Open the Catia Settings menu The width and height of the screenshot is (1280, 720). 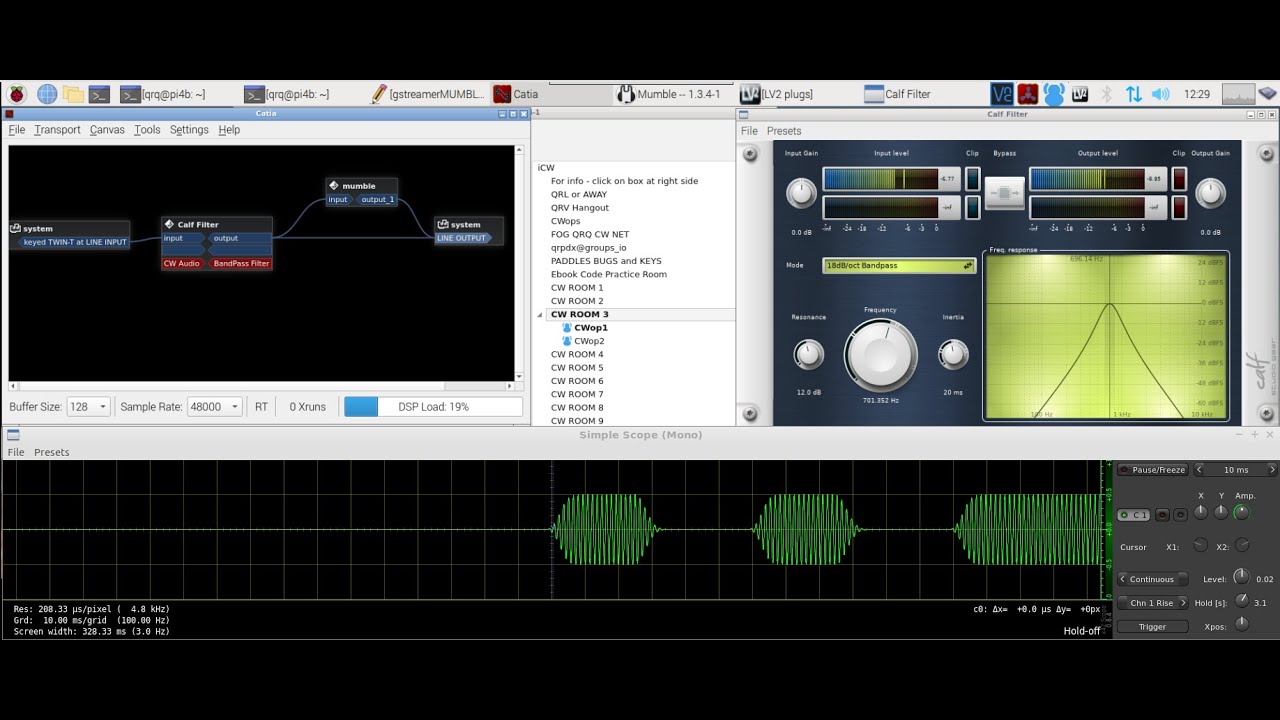pyautogui.click(x=189, y=130)
